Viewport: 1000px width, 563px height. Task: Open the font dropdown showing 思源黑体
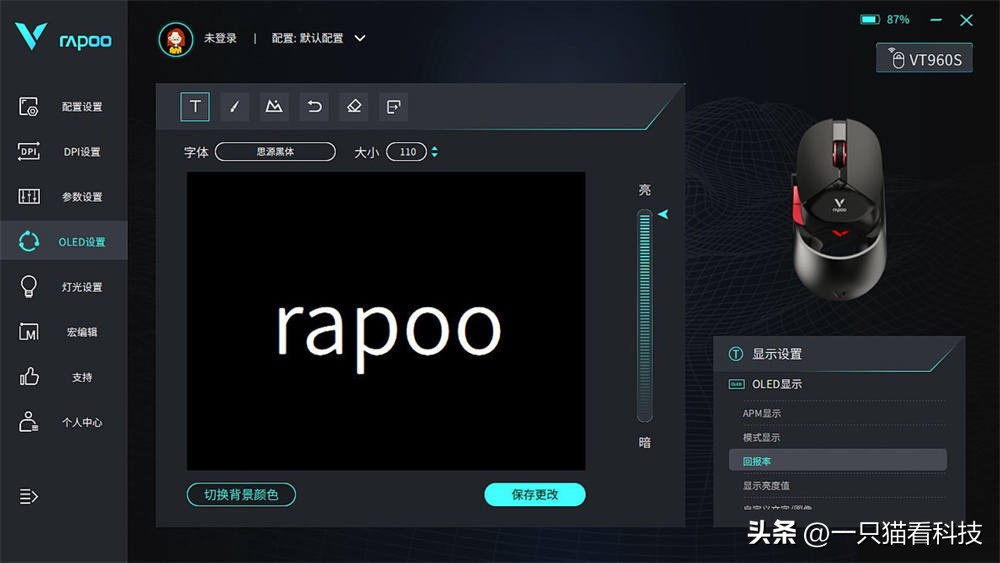tap(276, 152)
